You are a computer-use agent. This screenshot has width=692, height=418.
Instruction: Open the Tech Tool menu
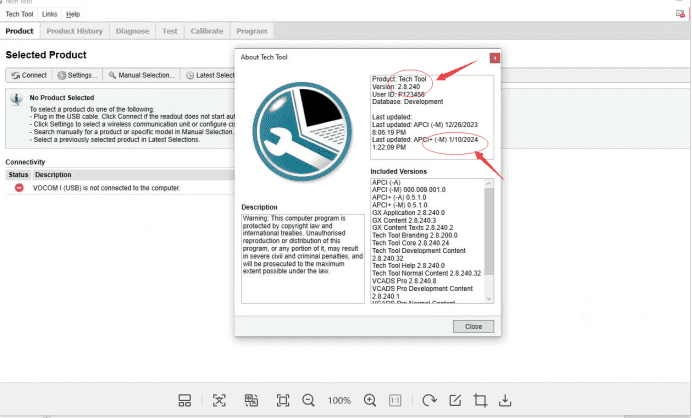(x=19, y=14)
